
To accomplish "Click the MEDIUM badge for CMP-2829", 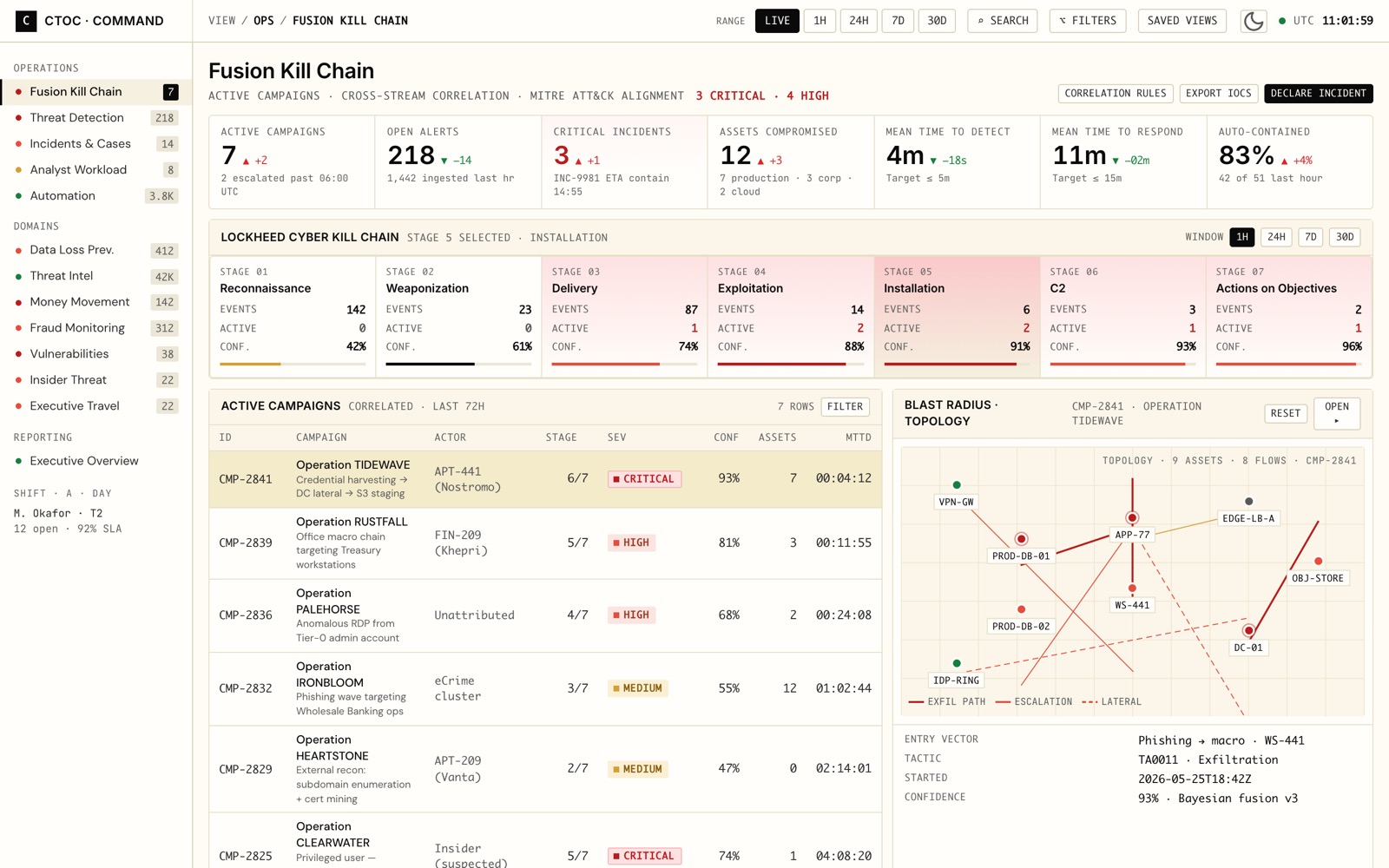I will [x=638, y=769].
